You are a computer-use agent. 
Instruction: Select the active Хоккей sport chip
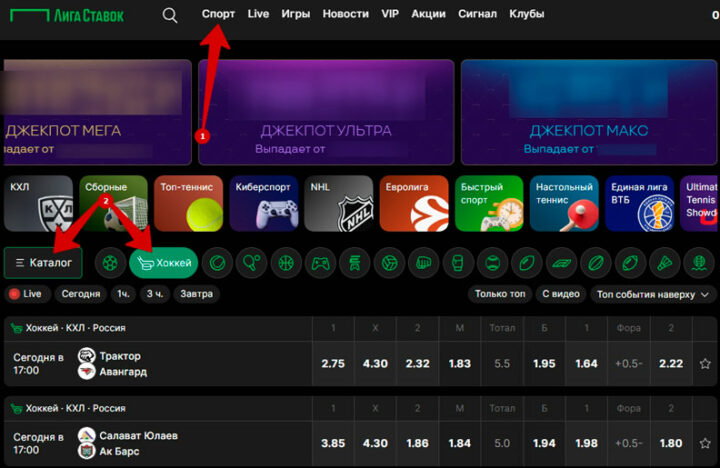[163, 263]
